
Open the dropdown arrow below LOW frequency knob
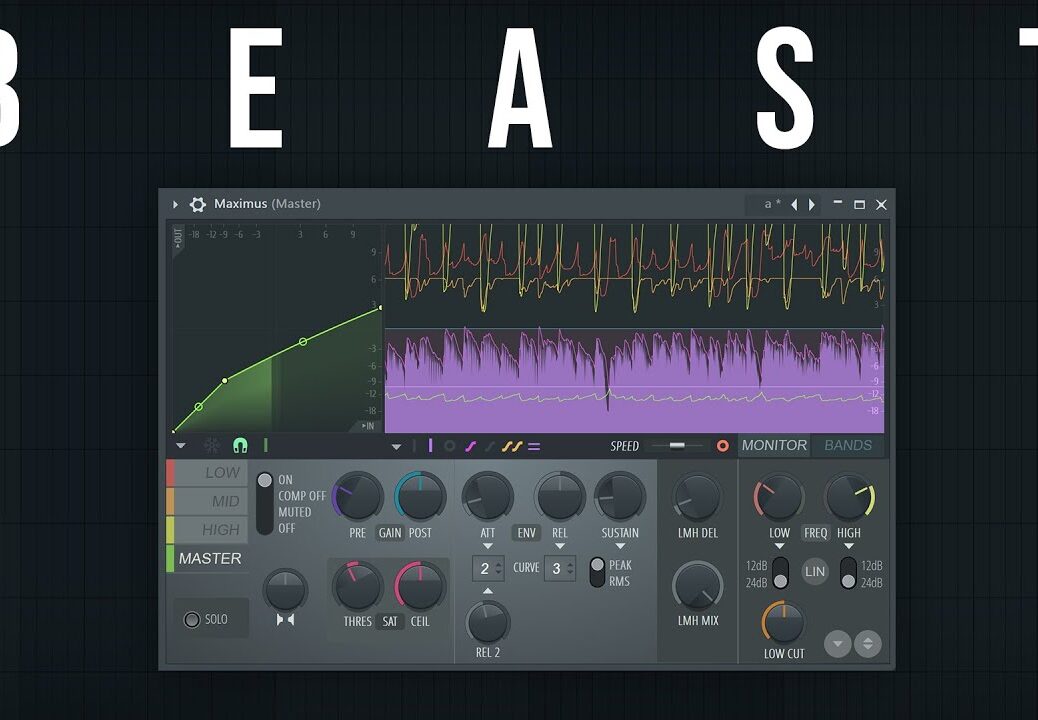[779, 547]
